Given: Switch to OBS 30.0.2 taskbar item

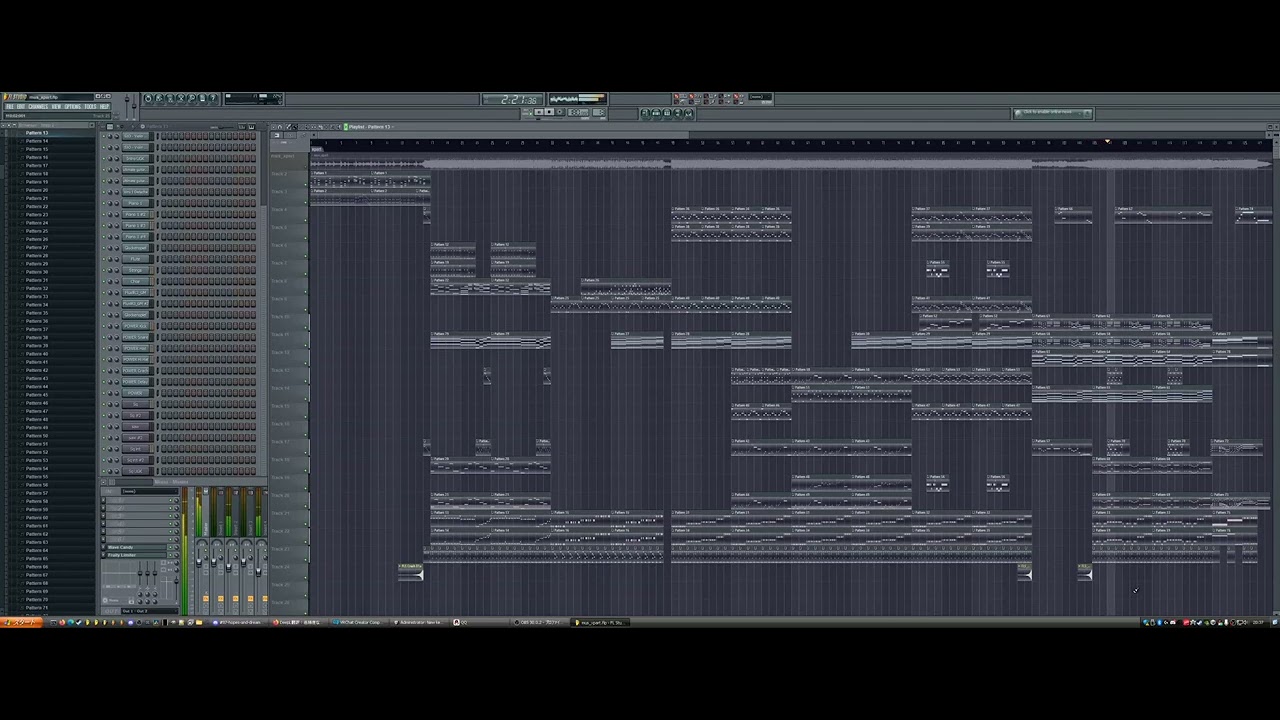Looking at the screenshot, I should coord(540,622).
